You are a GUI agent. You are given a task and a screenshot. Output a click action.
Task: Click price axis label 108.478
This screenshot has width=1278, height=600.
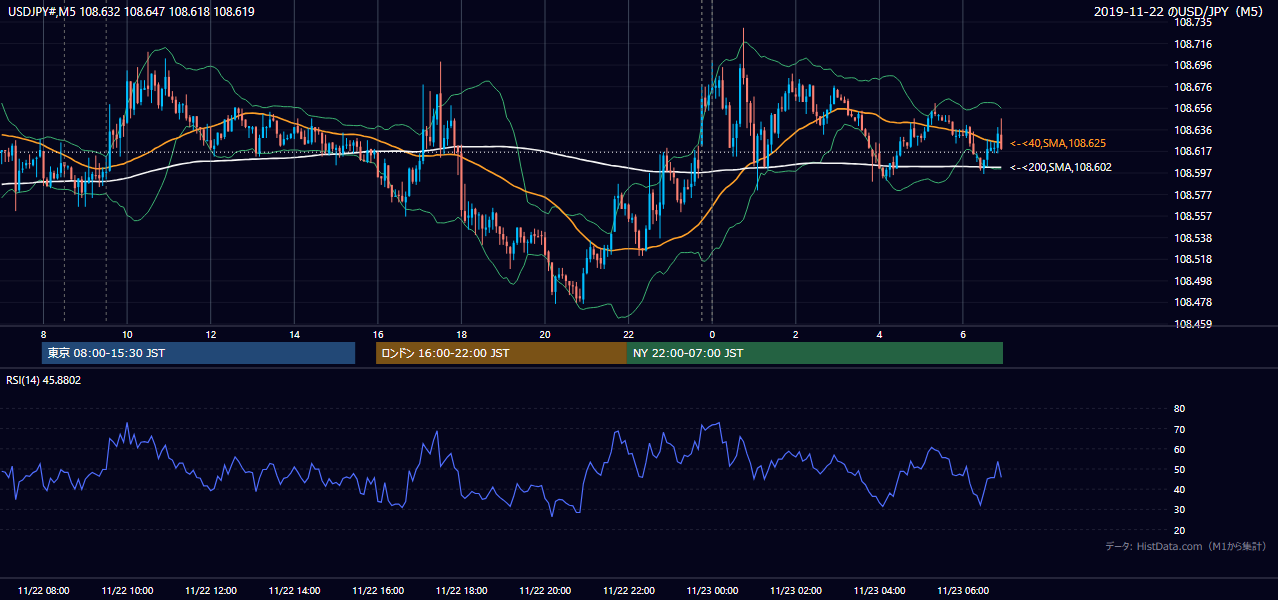[x=1192, y=302]
